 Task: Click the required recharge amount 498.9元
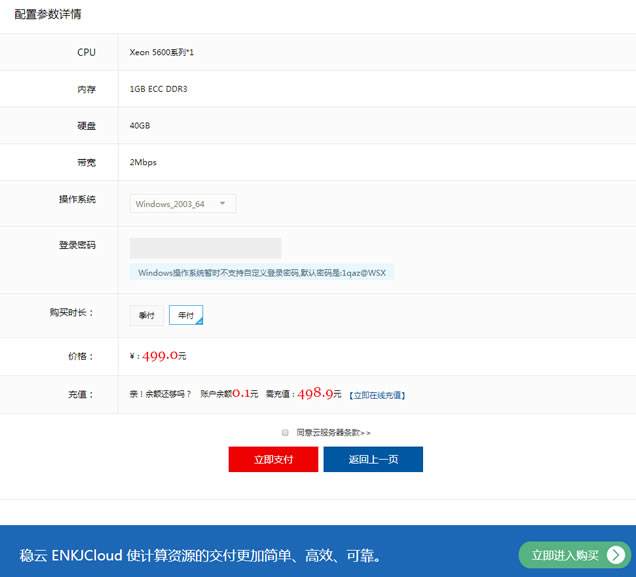point(319,393)
